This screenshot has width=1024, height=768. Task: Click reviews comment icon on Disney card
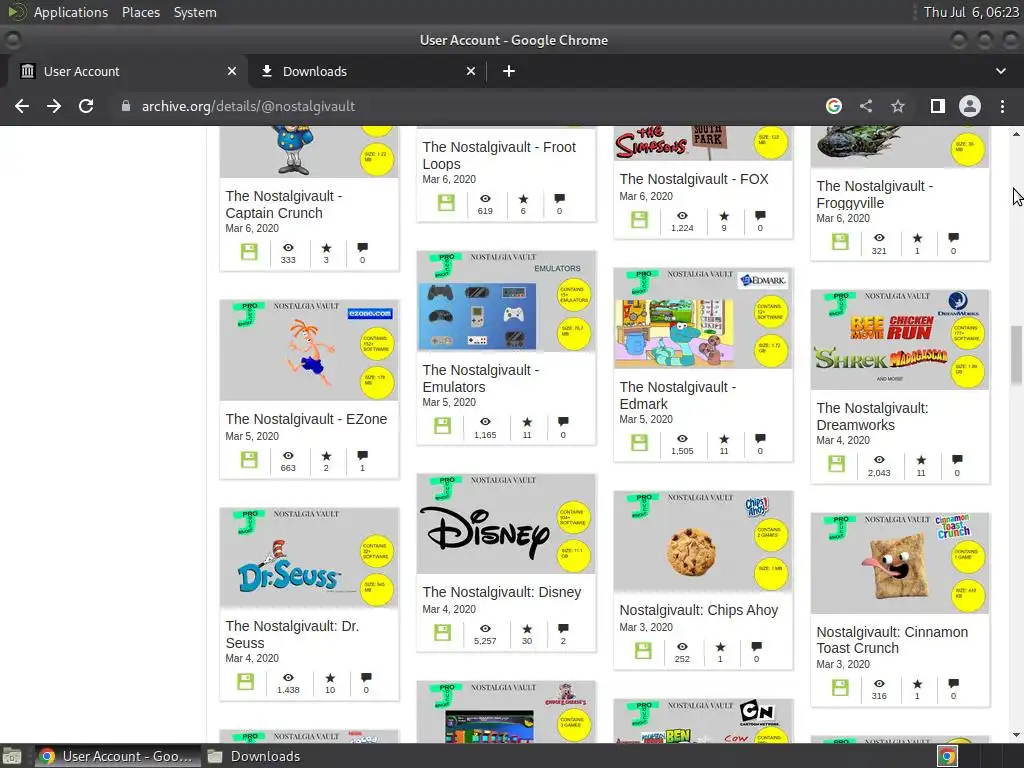(x=563, y=628)
